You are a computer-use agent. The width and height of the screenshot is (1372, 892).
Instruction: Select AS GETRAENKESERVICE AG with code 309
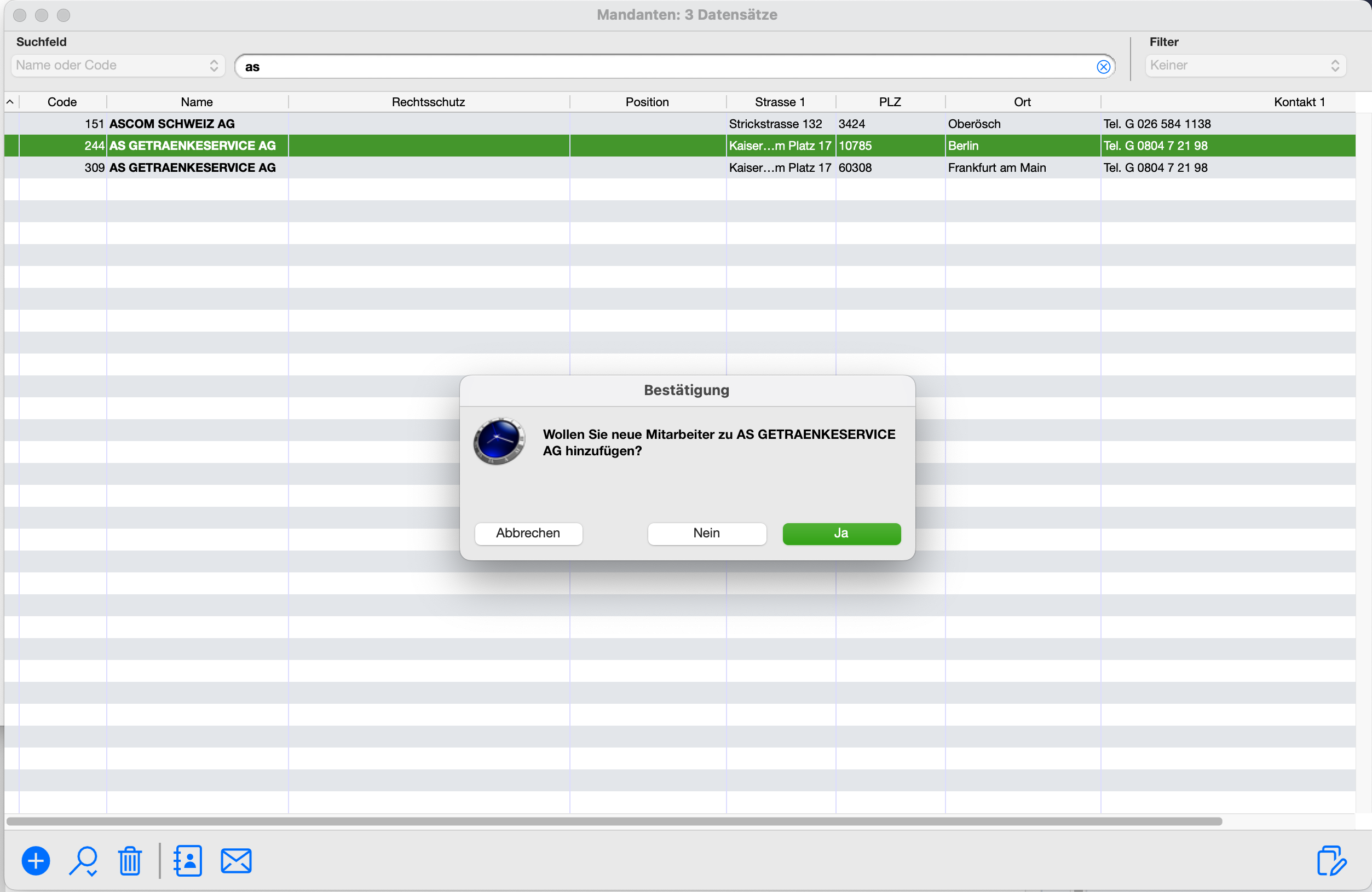coord(679,167)
